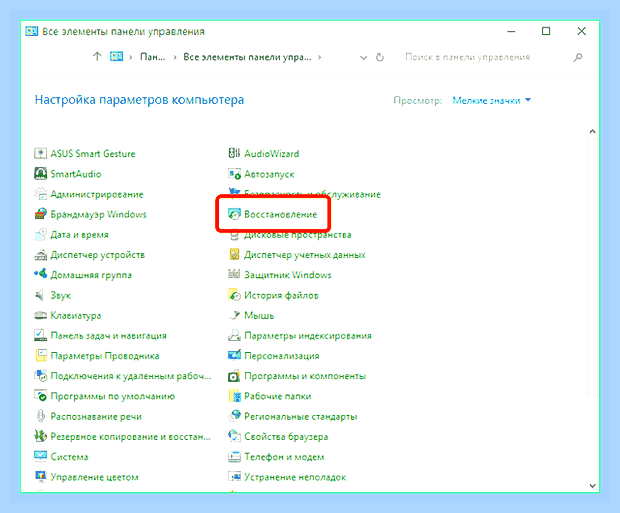Open the AudioWizard icon
This screenshot has width=620, height=513.
[234, 153]
